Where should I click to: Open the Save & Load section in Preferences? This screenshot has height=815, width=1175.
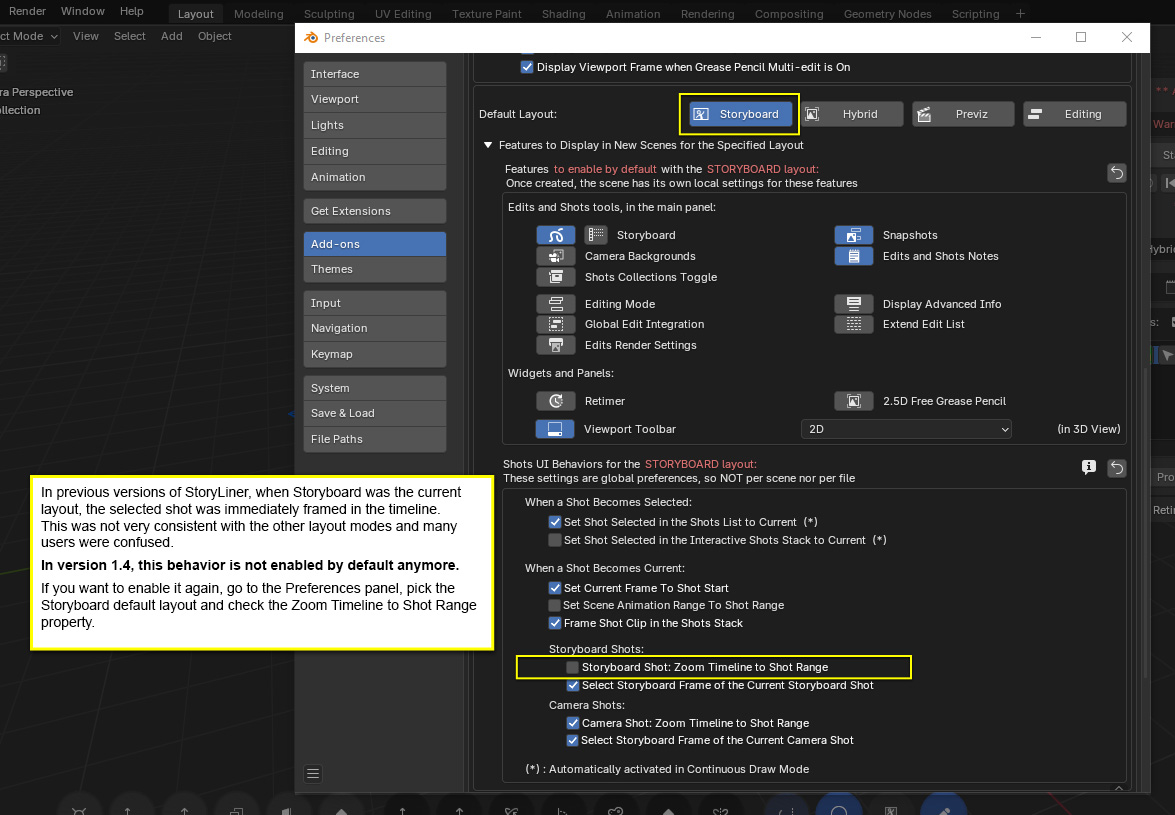375,413
